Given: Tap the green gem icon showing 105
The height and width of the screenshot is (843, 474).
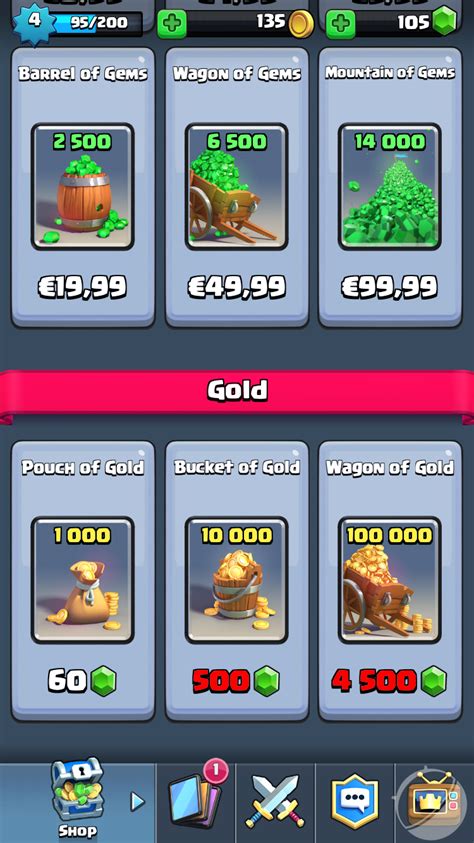Looking at the screenshot, I should 444,23.
